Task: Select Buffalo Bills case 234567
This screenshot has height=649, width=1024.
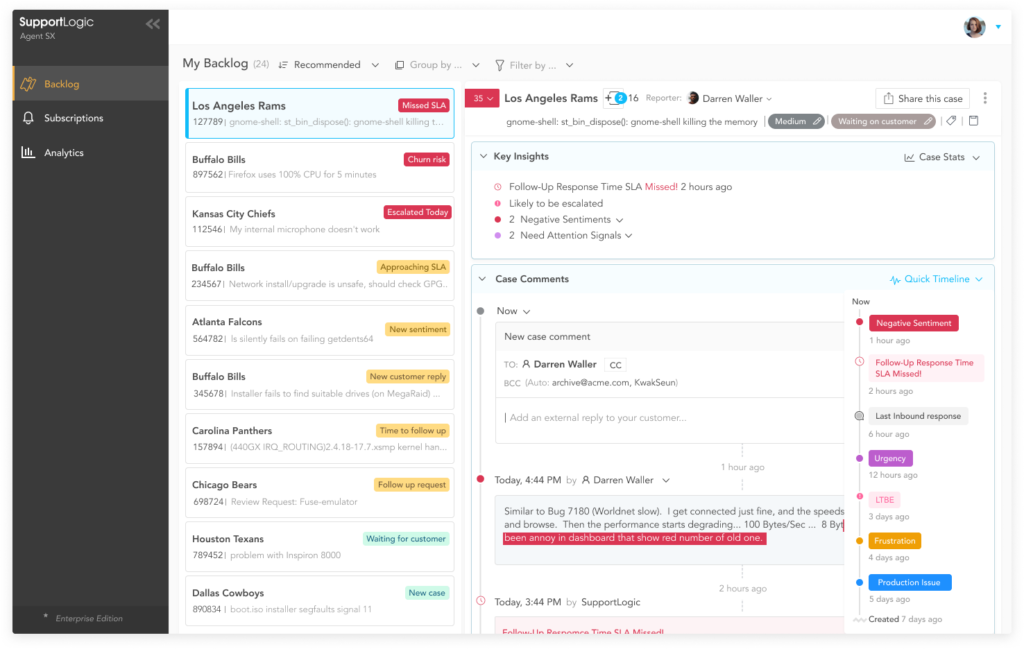Action: coord(319,276)
